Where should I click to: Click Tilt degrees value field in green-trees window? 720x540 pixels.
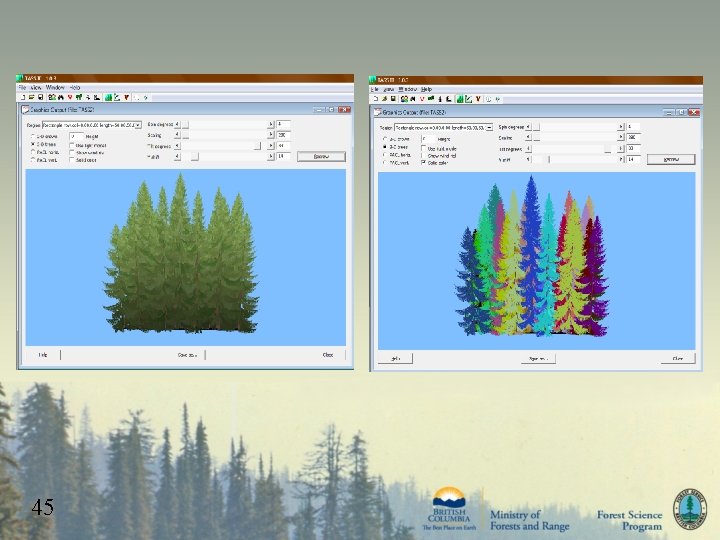pos(283,146)
